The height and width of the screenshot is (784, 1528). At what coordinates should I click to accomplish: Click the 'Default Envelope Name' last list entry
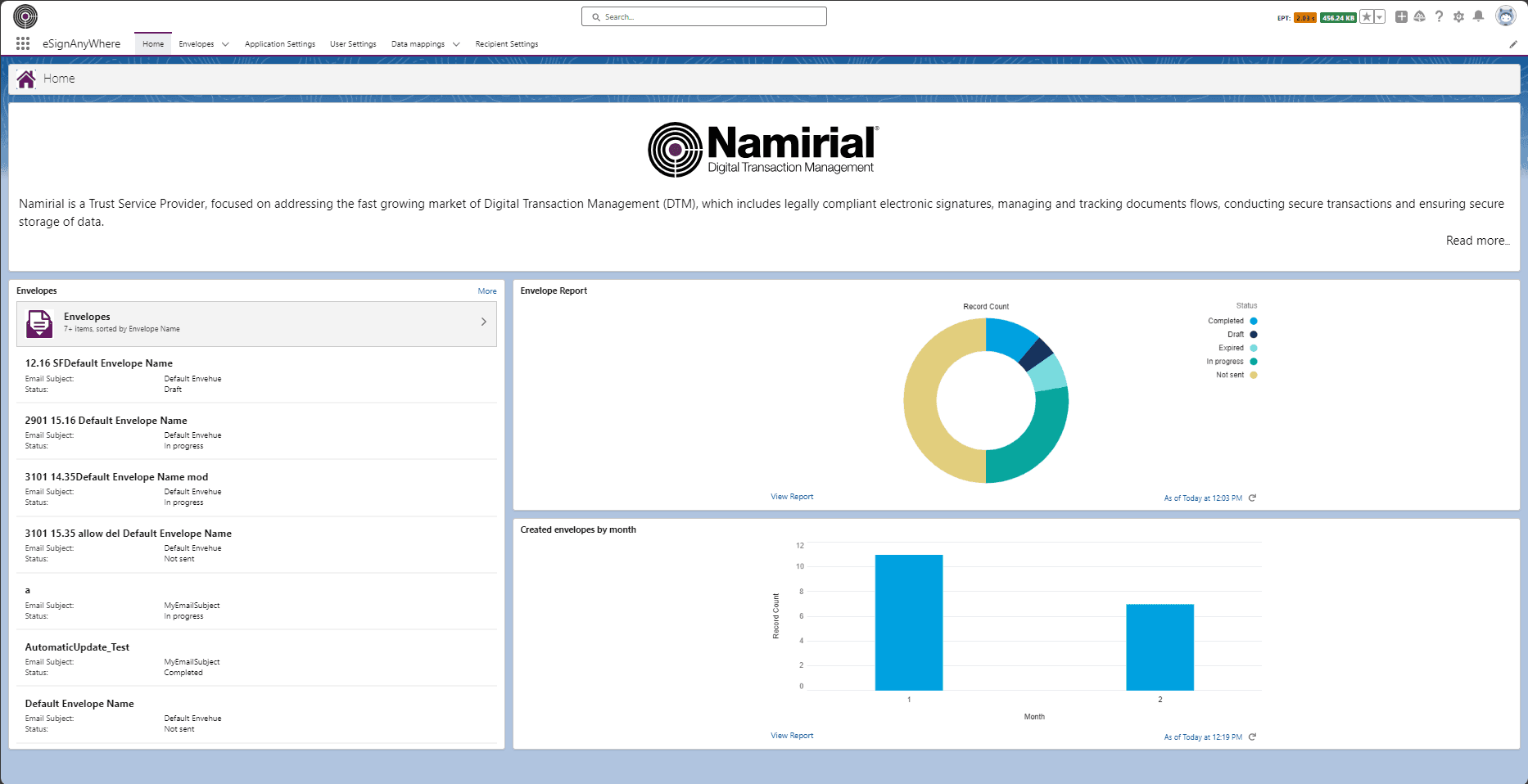[79, 704]
